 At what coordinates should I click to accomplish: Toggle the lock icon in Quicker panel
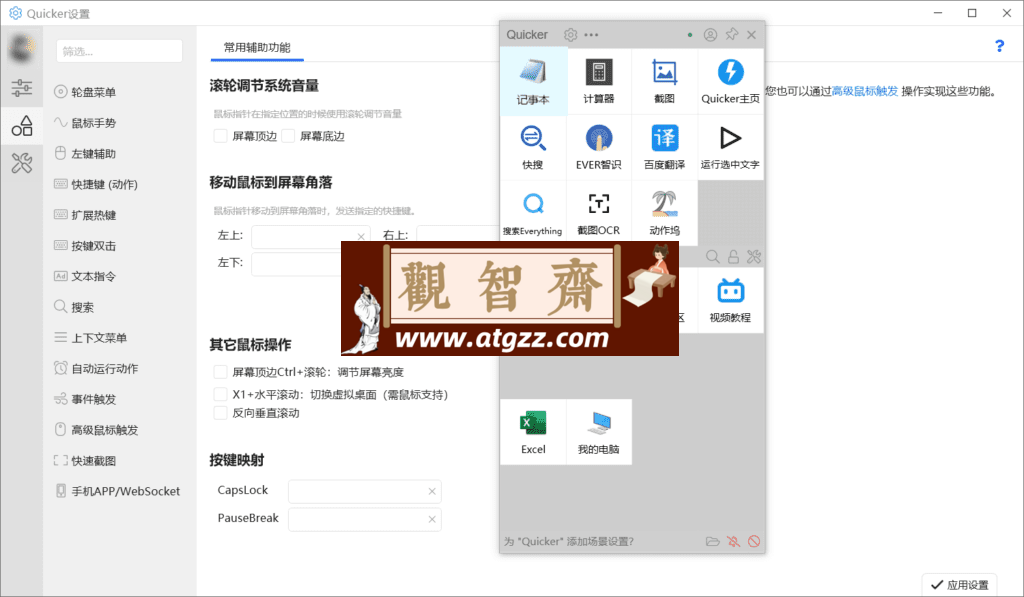click(733, 257)
